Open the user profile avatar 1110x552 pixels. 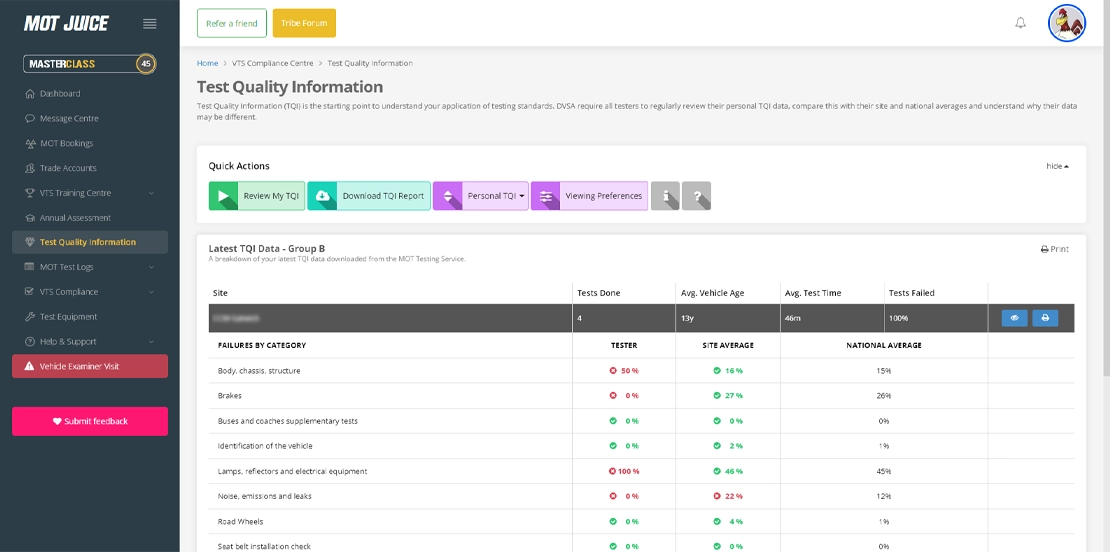coord(1067,23)
